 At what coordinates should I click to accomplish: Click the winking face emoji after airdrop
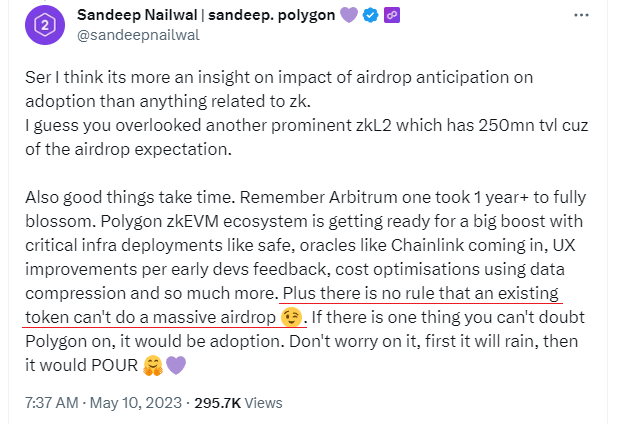pyautogui.click(x=292, y=317)
